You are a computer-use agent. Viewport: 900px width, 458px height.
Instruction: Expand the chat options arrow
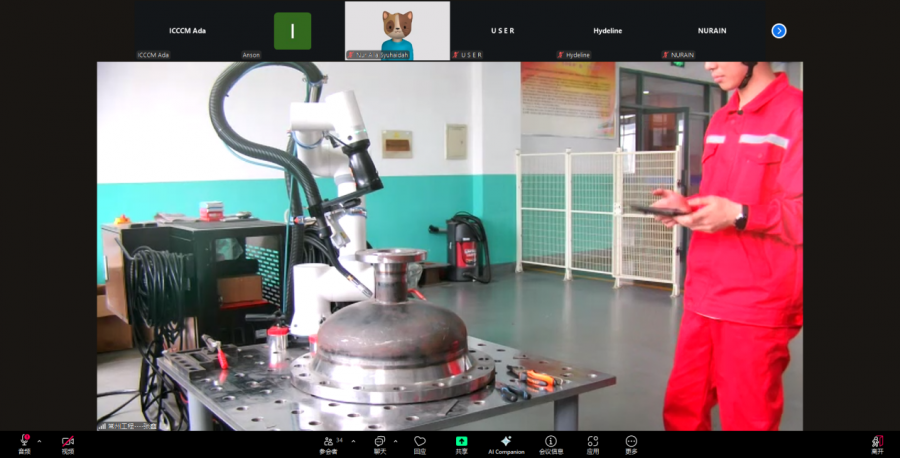tap(396, 441)
